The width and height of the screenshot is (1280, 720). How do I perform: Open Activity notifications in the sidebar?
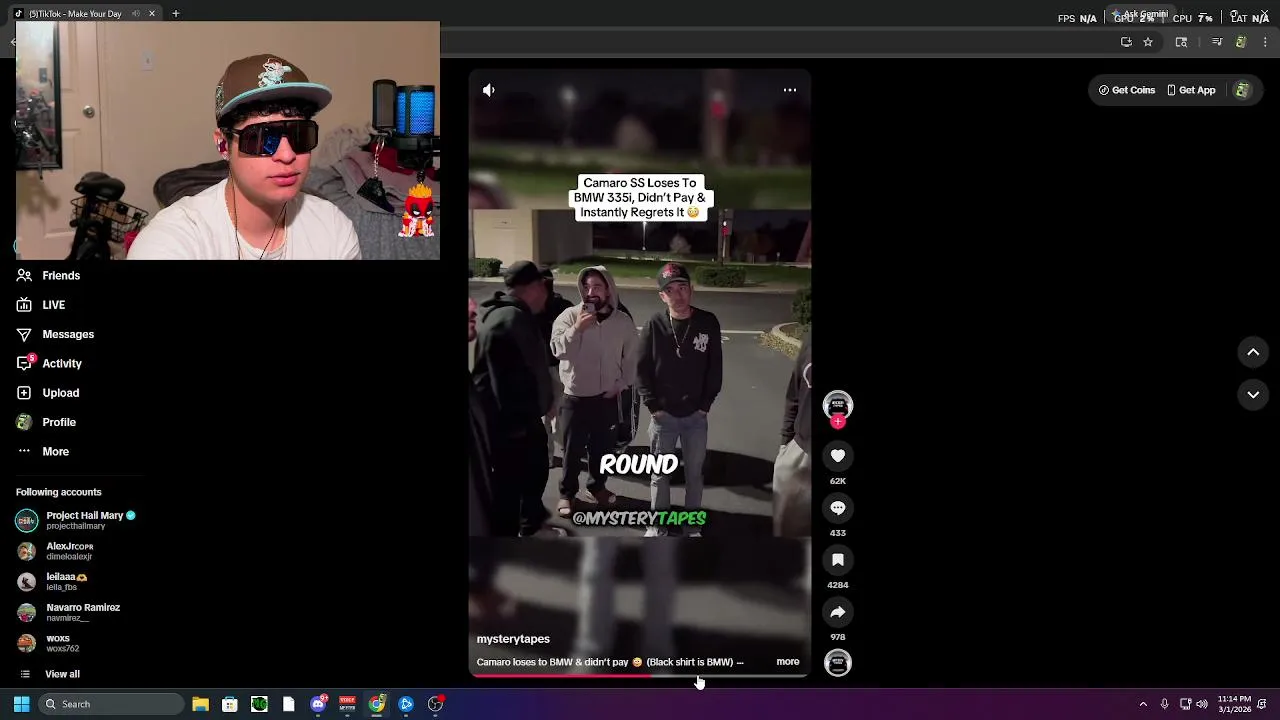pos(49,364)
